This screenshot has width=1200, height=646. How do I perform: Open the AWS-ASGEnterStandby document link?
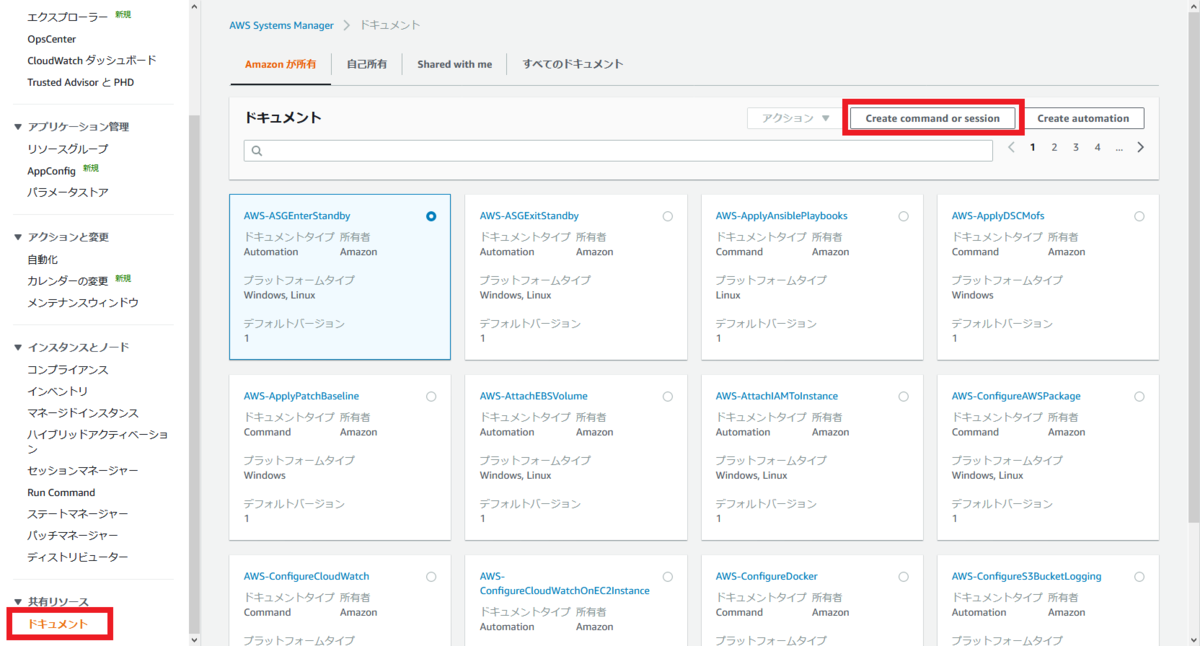coord(297,216)
